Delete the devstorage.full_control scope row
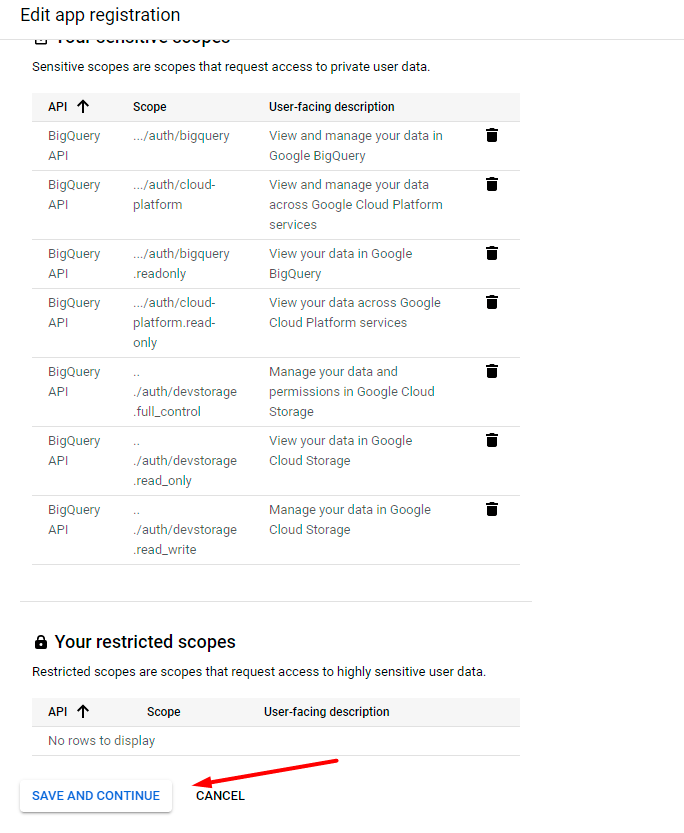The image size is (684, 833). (492, 371)
